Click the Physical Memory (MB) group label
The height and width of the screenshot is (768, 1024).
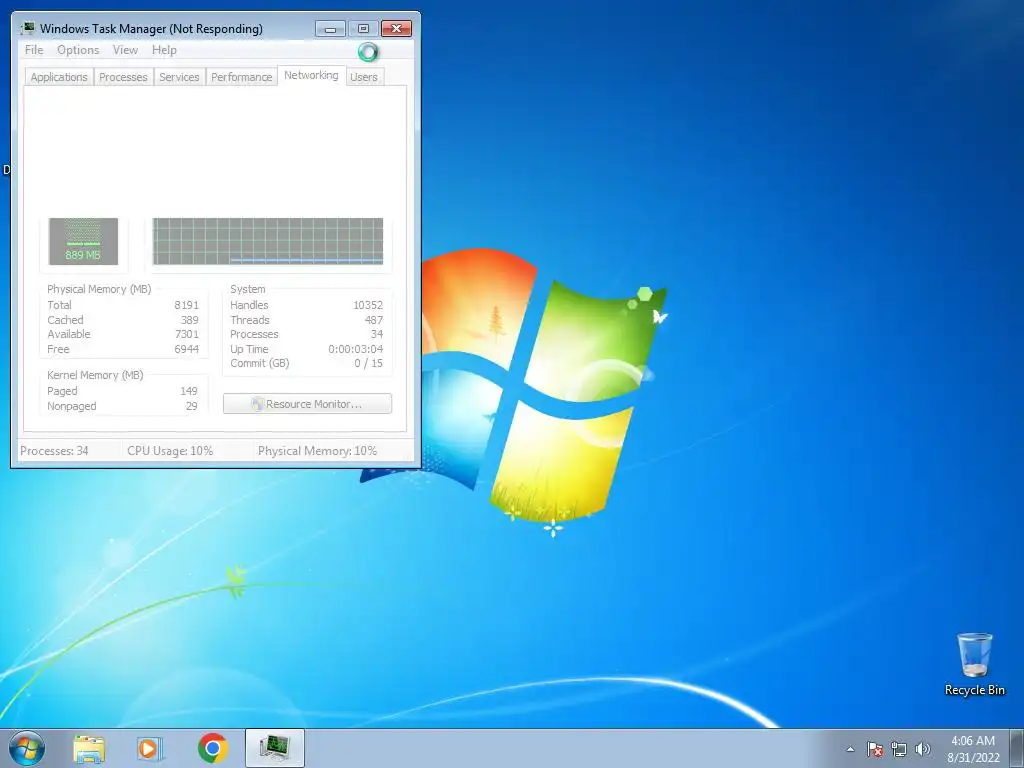point(99,289)
